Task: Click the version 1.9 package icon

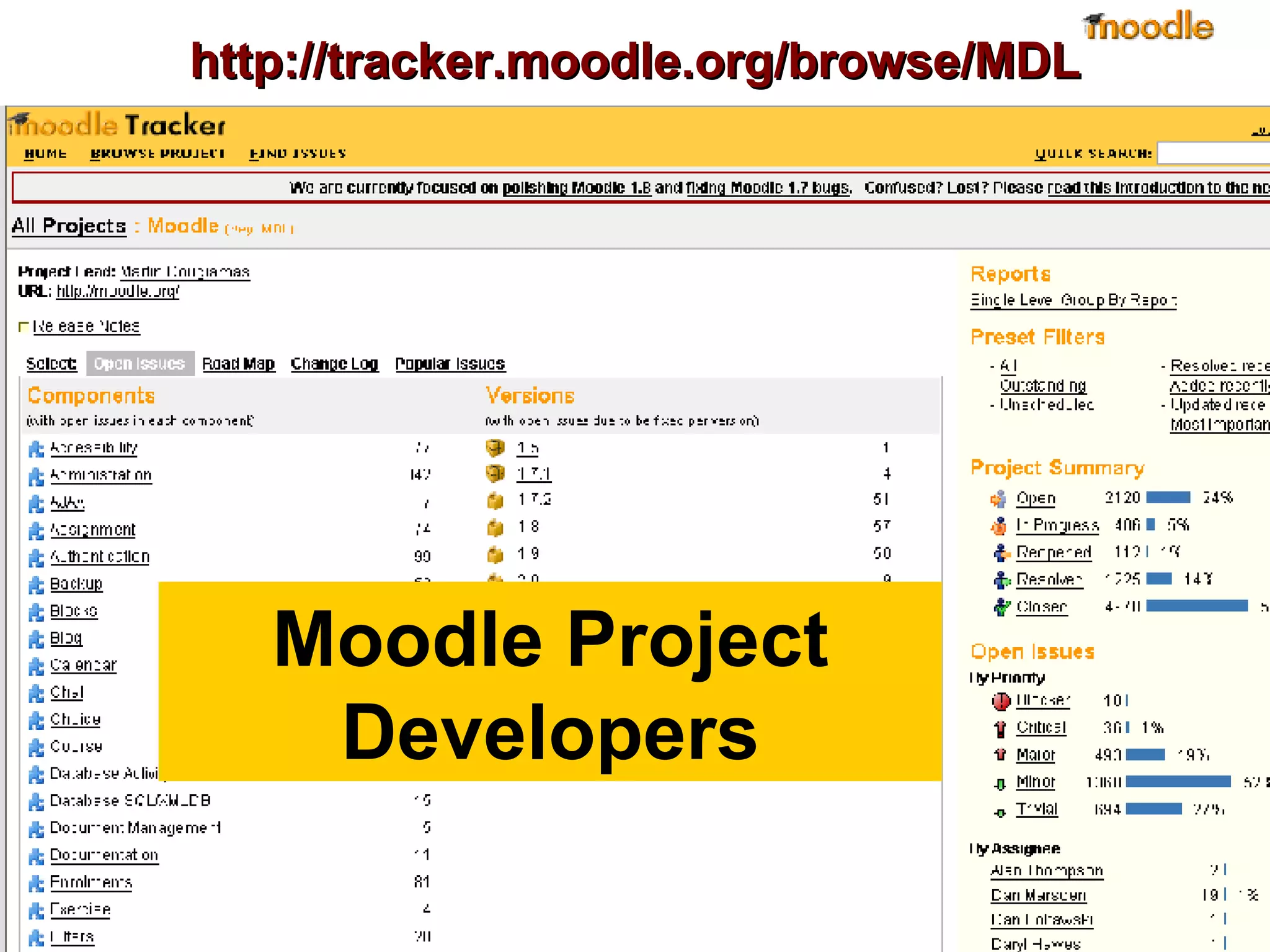Action: click(x=495, y=554)
